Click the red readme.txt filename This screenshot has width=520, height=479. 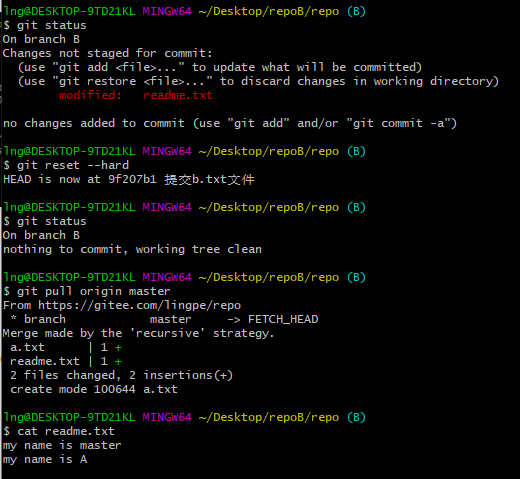[178, 95]
